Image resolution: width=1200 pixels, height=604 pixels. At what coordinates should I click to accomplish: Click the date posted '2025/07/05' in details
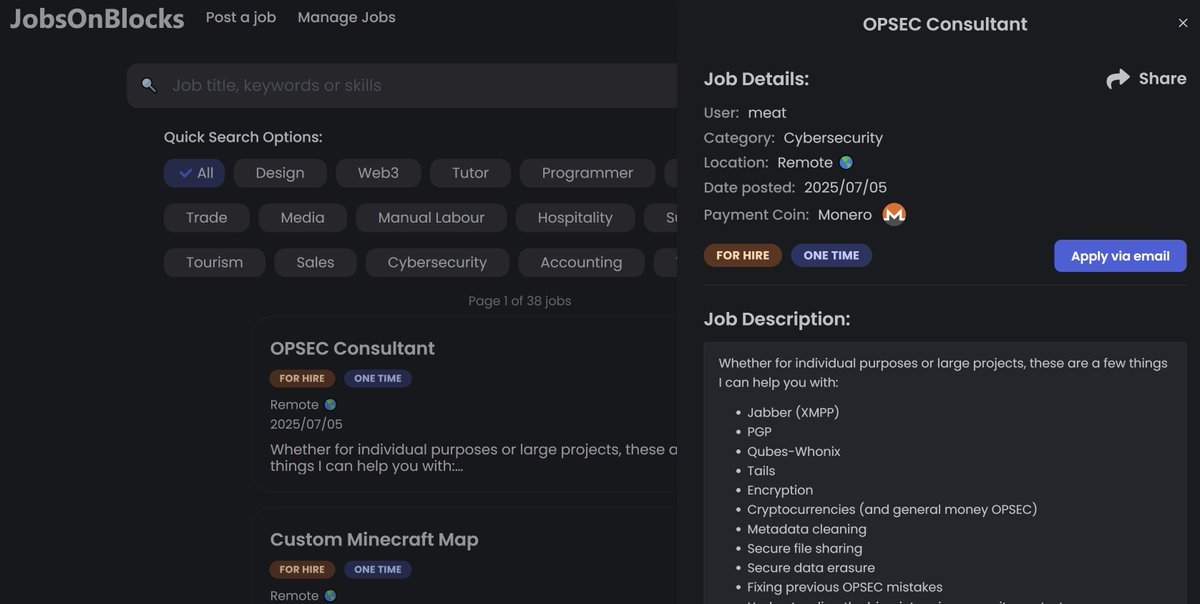(845, 188)
